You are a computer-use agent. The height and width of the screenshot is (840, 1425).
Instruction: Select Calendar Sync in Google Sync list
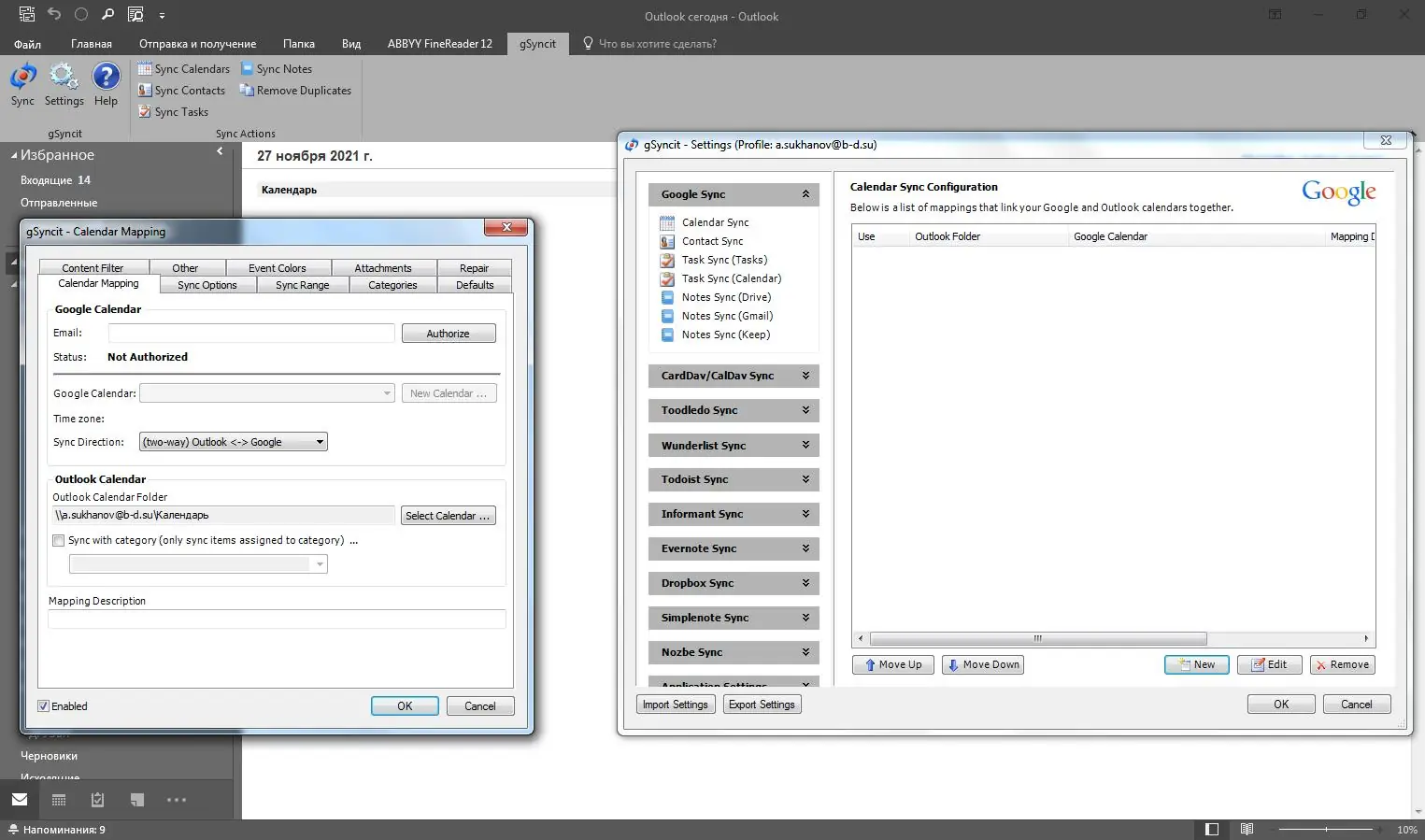click(x=715, y=222)
